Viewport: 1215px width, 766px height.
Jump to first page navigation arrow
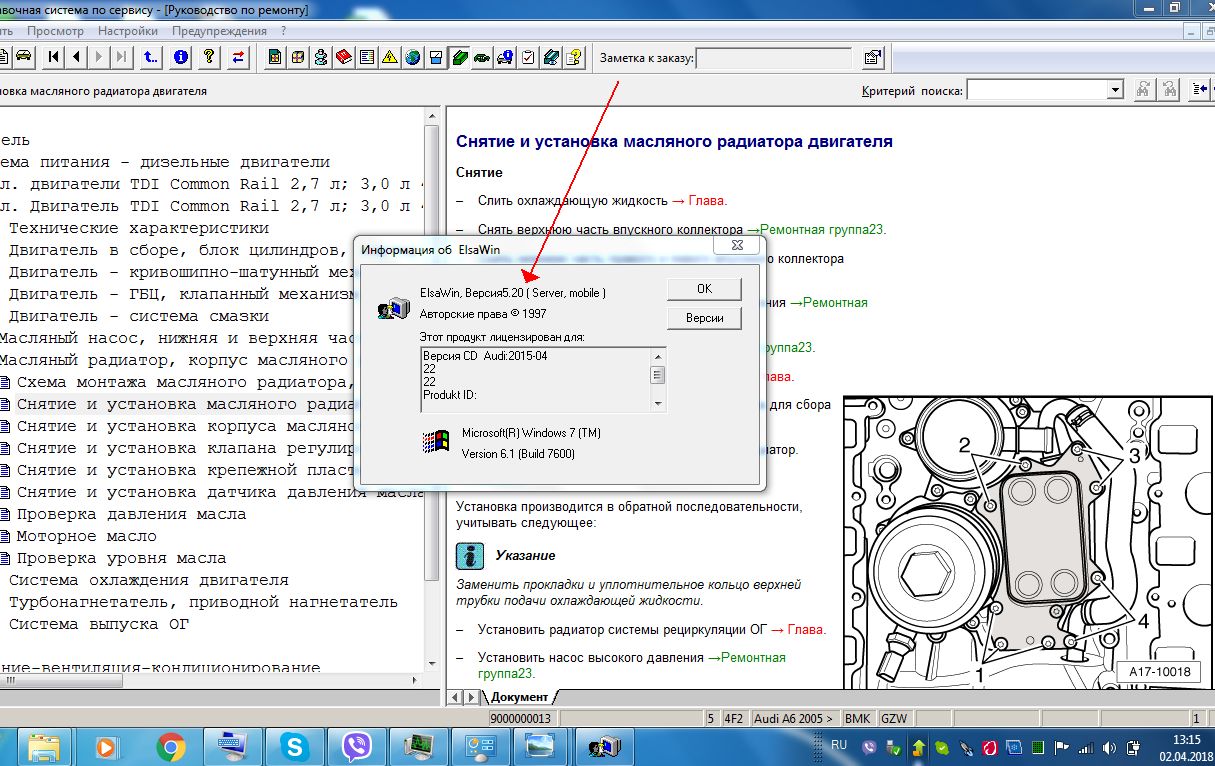pyautogui.click(x=54, y=57)
